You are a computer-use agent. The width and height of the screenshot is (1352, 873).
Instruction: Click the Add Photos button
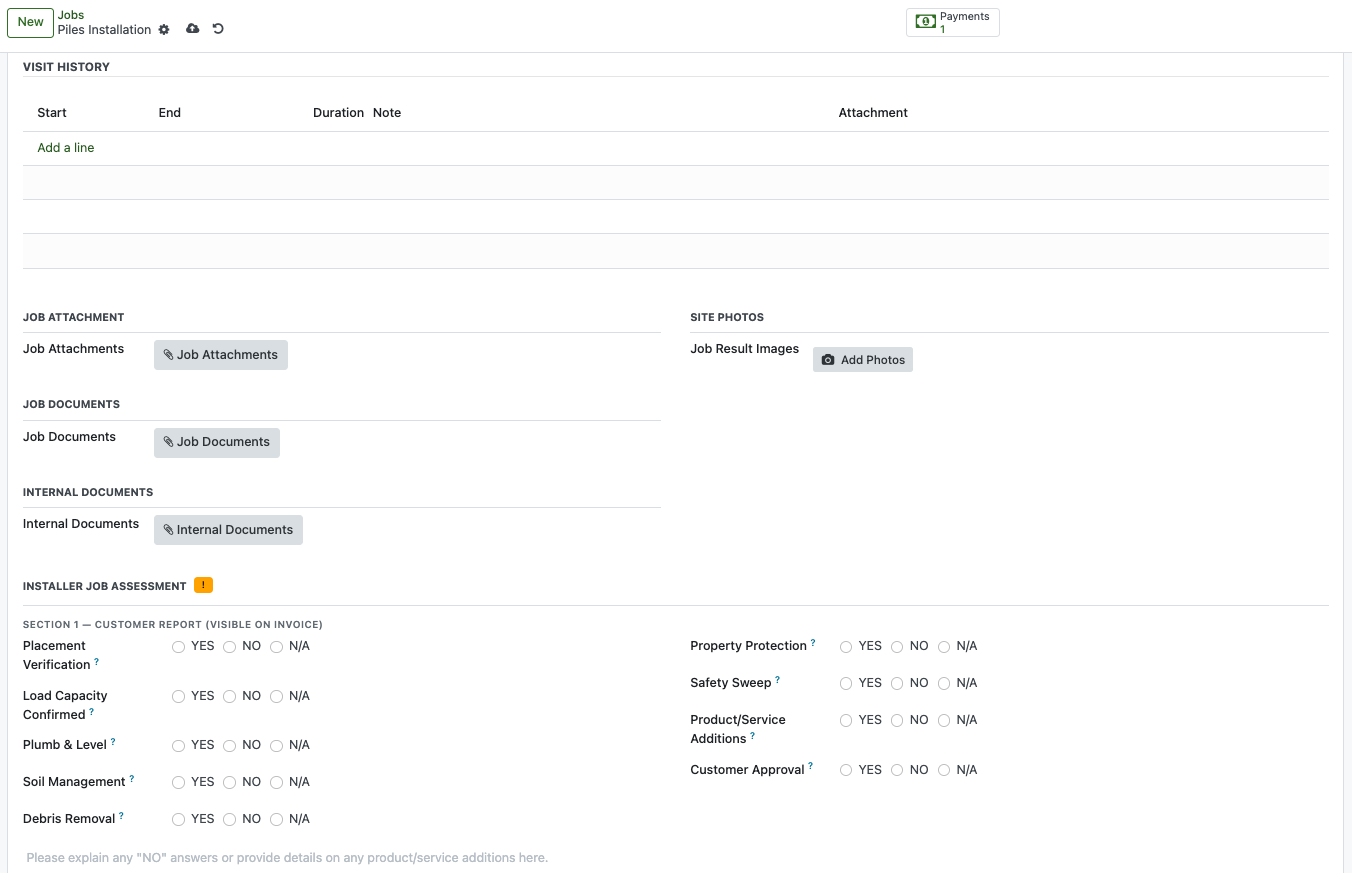click(x=863, y=360)
